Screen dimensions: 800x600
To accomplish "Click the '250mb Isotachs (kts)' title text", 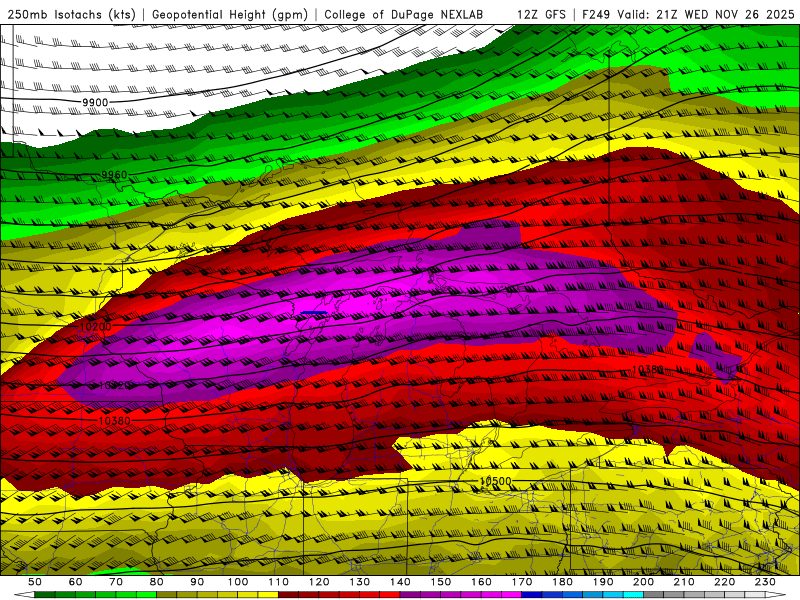I will pyautogui.click(x=71, y=14).
